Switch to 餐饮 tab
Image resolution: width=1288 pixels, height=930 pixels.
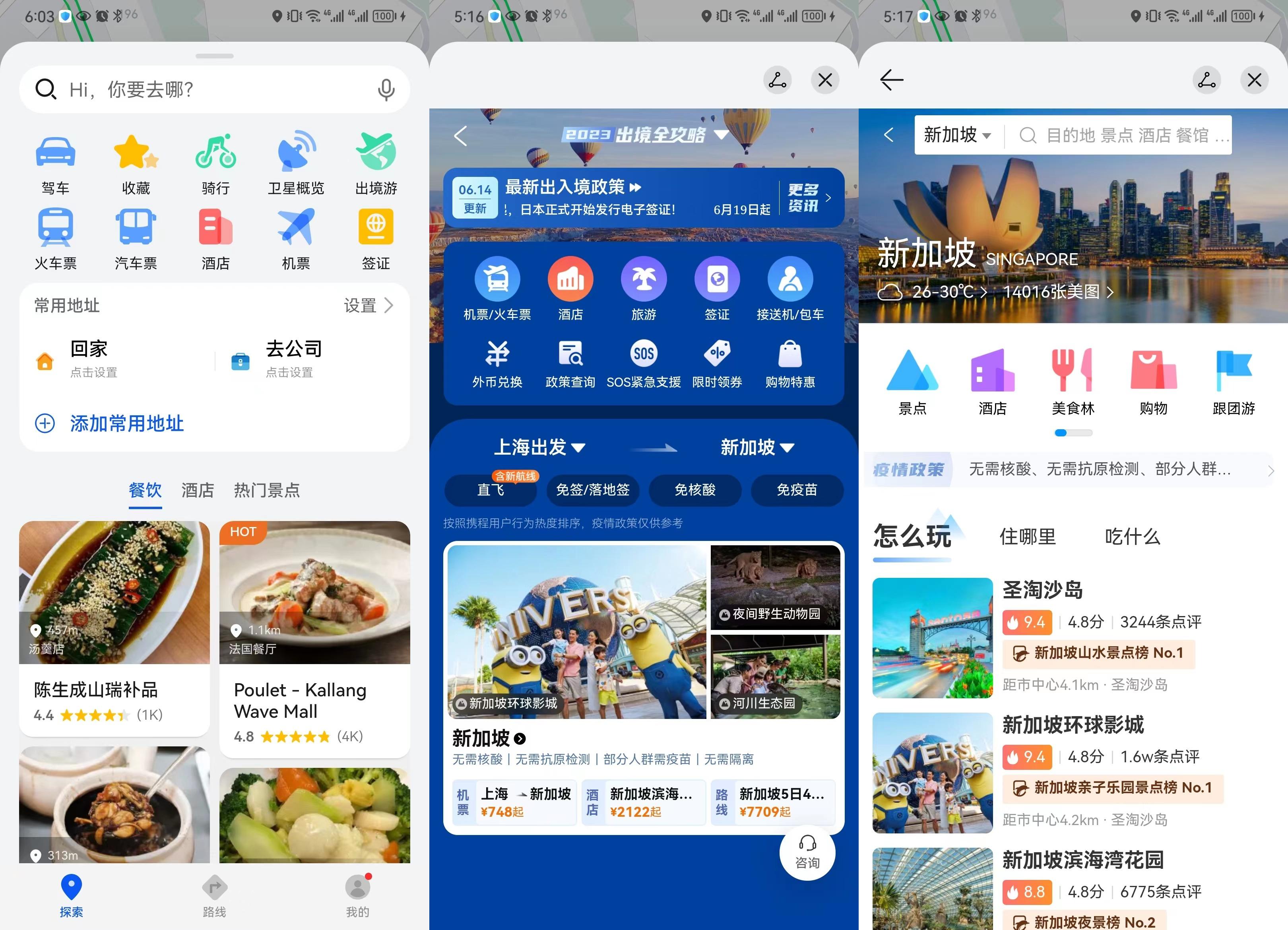coord(145,490)
